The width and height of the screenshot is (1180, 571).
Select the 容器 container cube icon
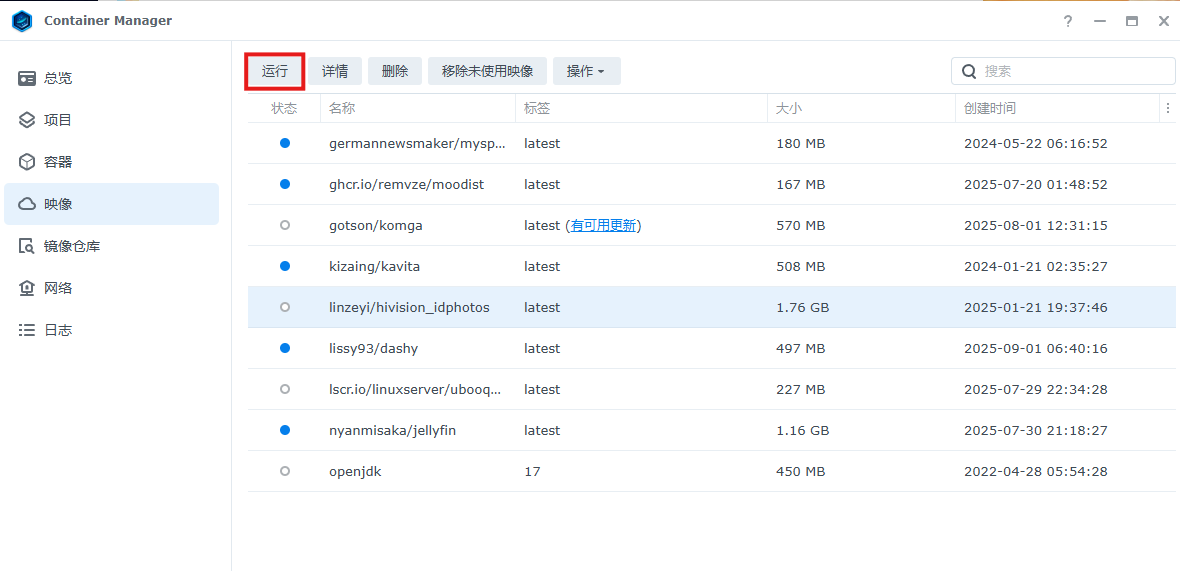pos(27,162)
